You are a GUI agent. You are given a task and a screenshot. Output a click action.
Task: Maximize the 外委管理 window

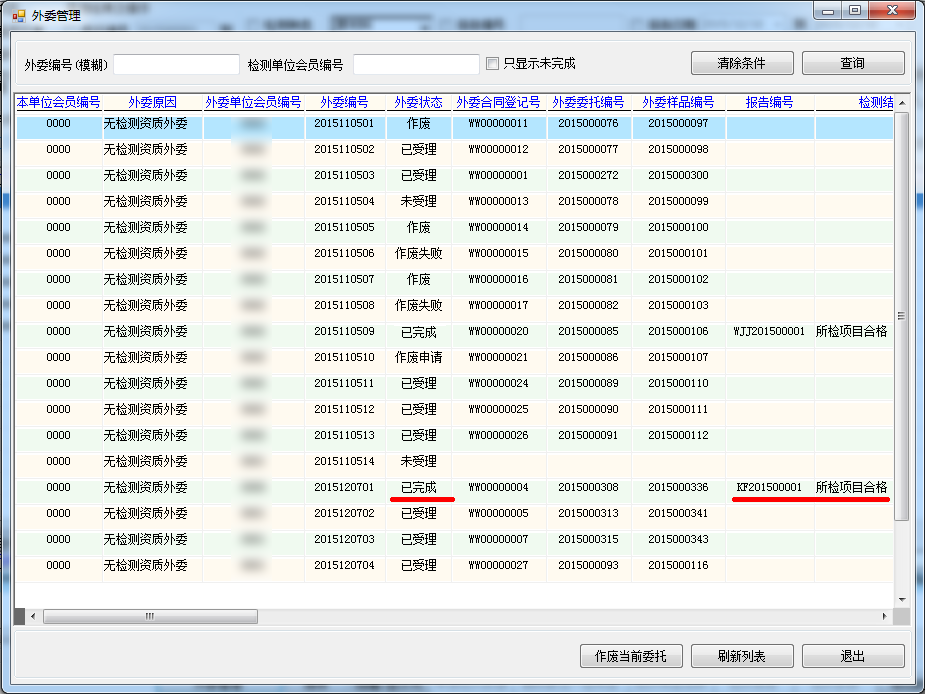point(854,11)
